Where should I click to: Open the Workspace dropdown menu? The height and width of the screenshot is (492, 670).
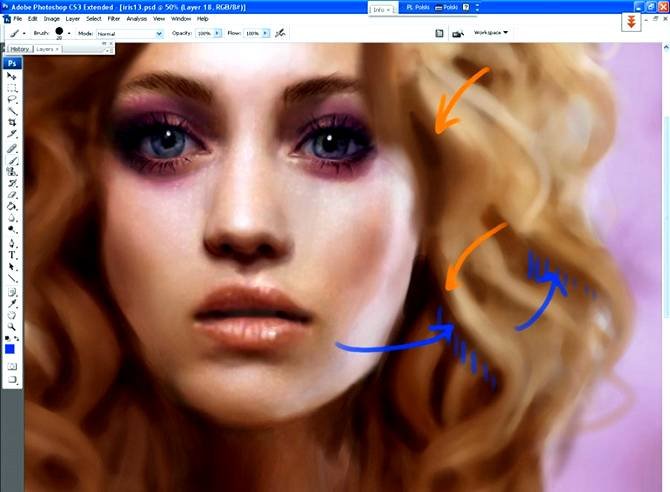(491, 33)
